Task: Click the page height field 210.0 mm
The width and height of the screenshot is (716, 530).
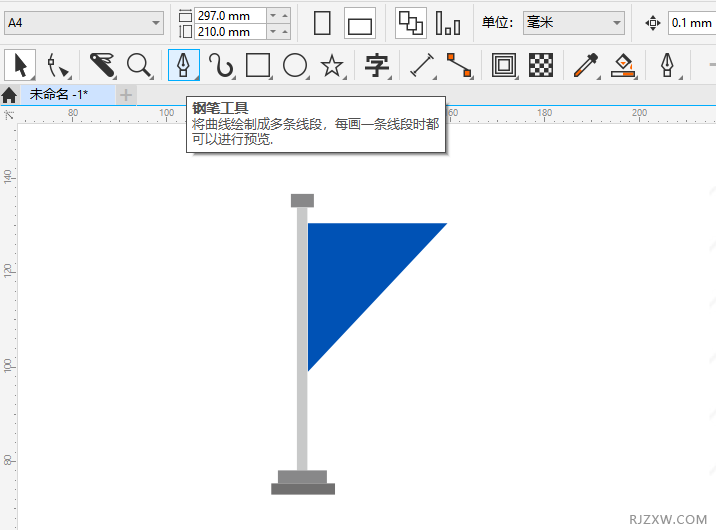Action: (230, 31)
